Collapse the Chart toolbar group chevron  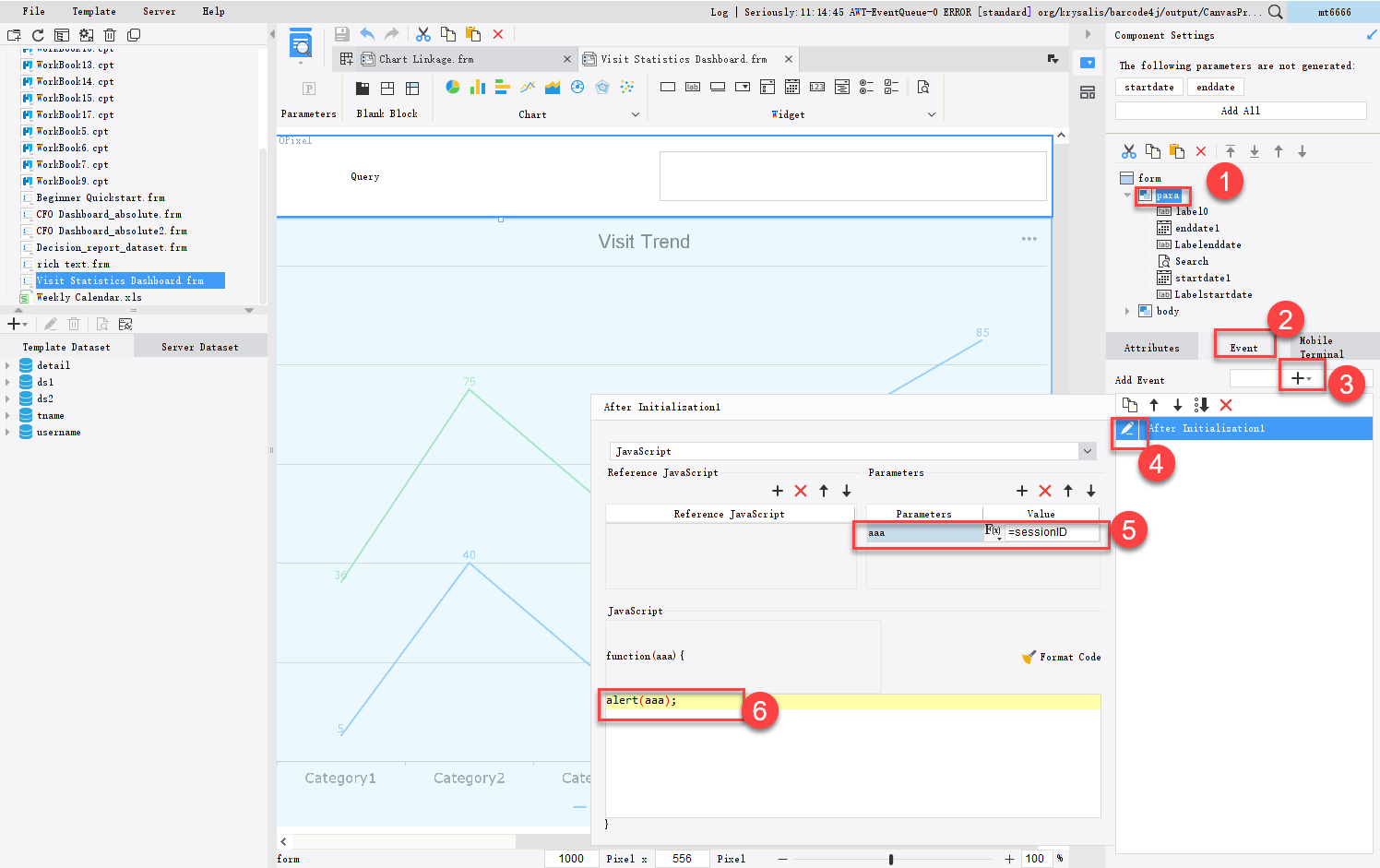tap(636, 113)
